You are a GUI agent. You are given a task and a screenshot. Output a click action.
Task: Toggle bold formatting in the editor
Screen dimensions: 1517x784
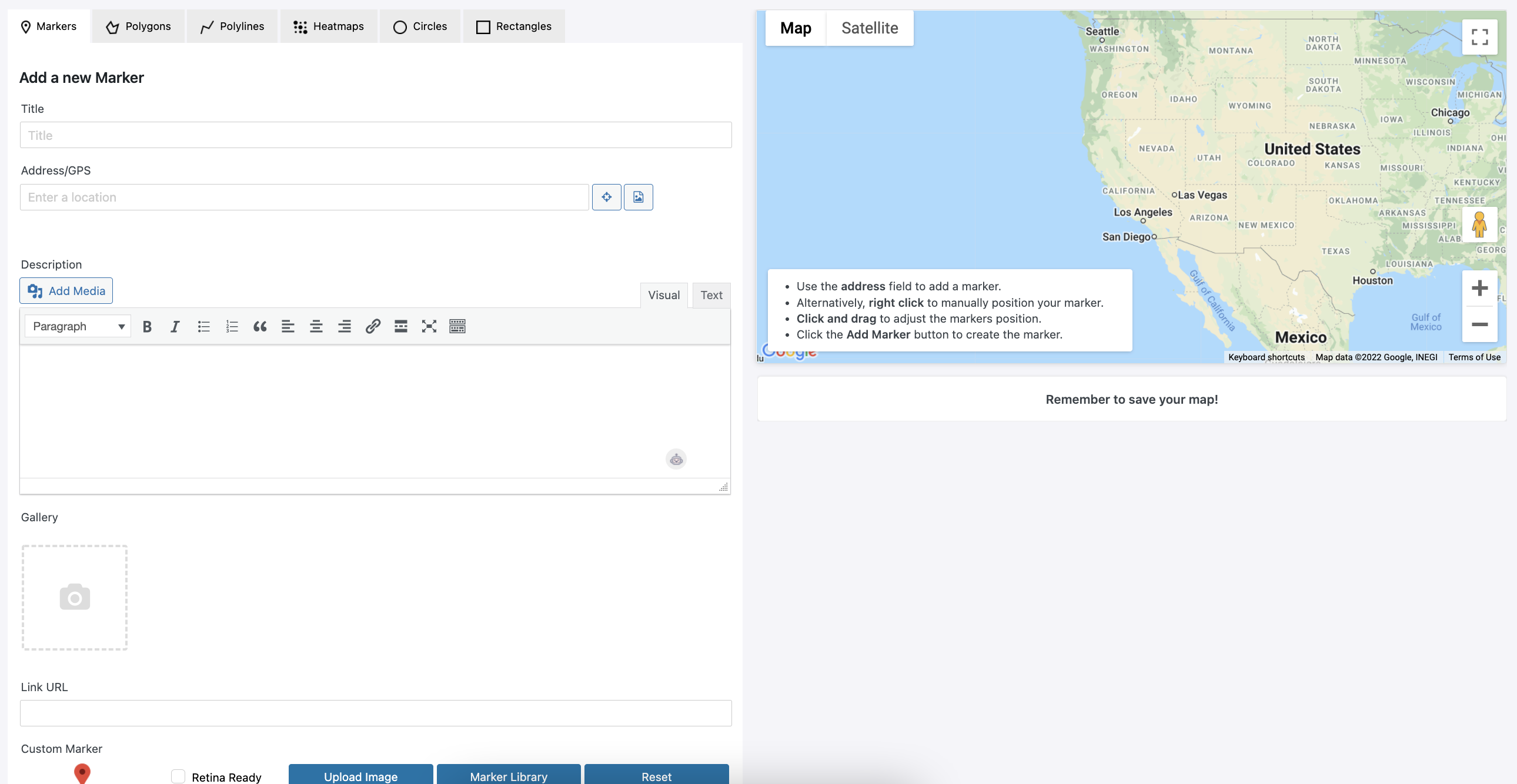[x=147, y=326]
